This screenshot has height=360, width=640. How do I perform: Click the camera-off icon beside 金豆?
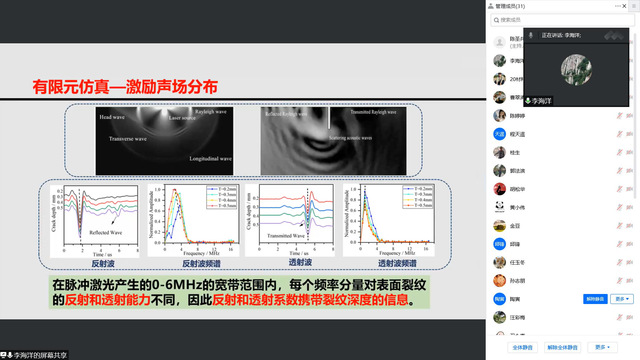point(630,226)
